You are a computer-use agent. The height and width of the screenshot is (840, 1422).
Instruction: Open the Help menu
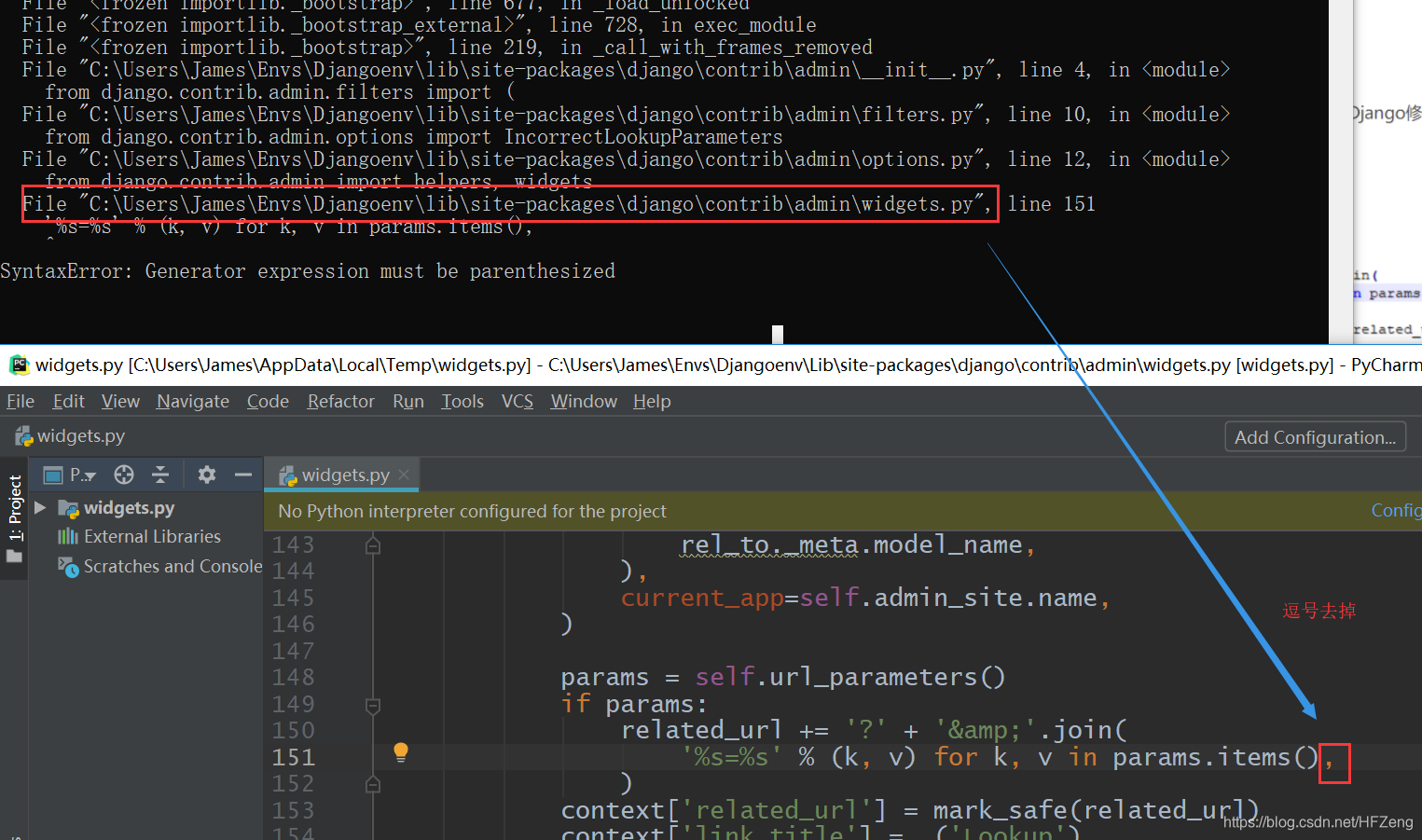[652, 401]
